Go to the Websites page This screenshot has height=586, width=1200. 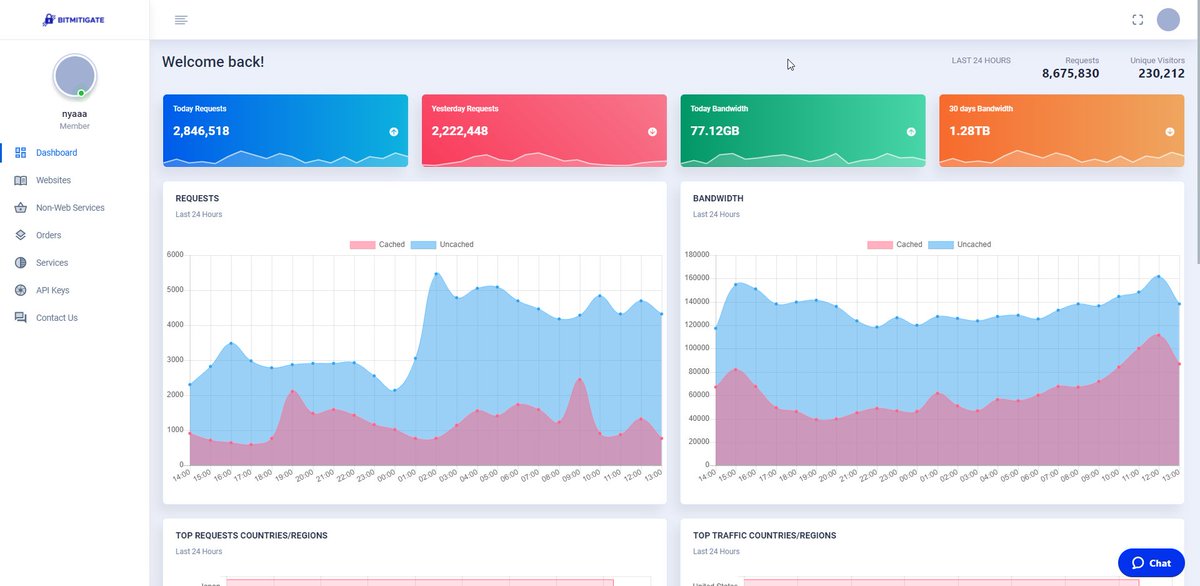coord(54,180)
